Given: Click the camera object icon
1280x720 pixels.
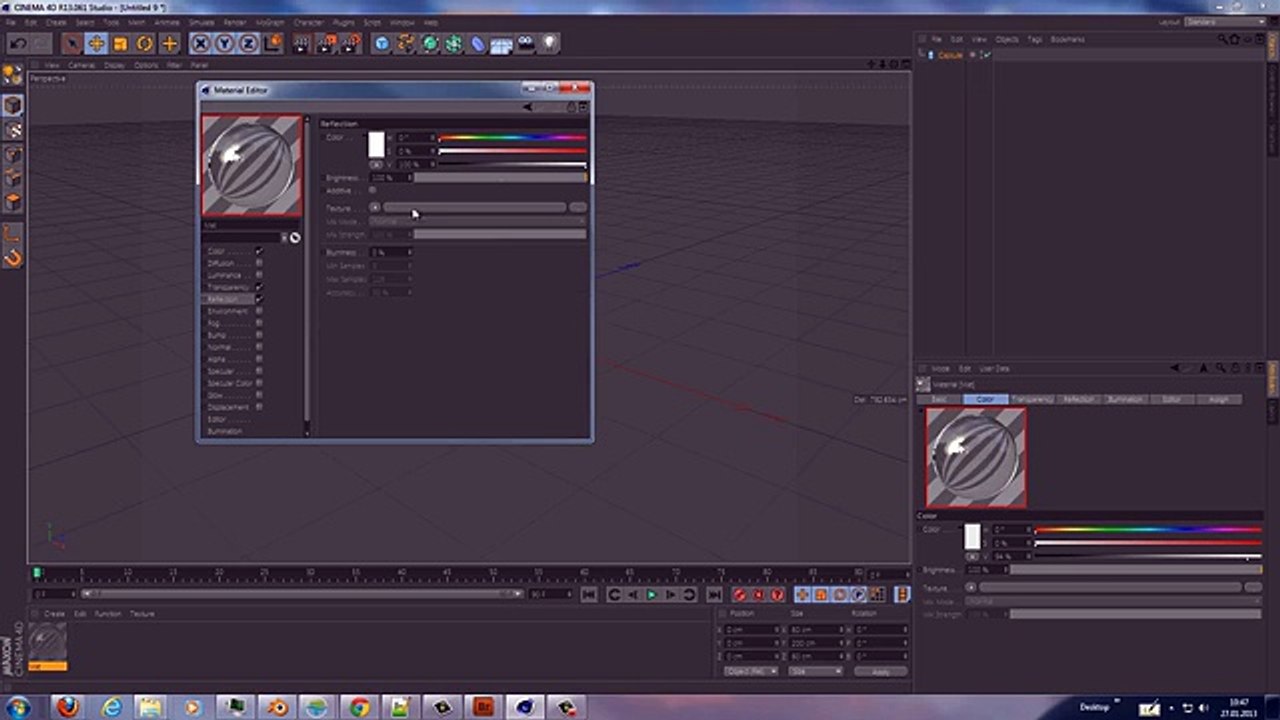Looking at the screenshot, I should (x=526, y=43).
